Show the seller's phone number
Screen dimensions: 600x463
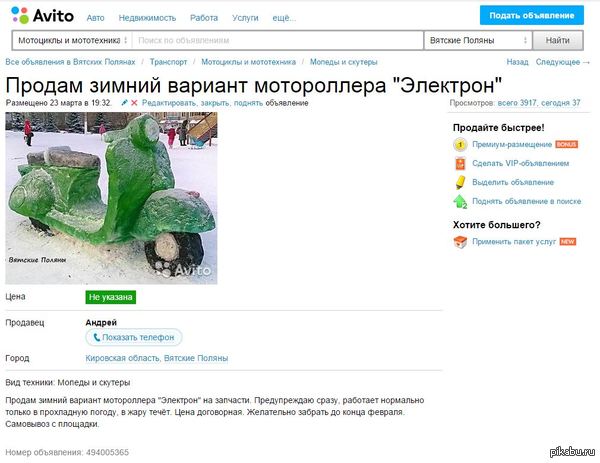(x=134, y=337)
